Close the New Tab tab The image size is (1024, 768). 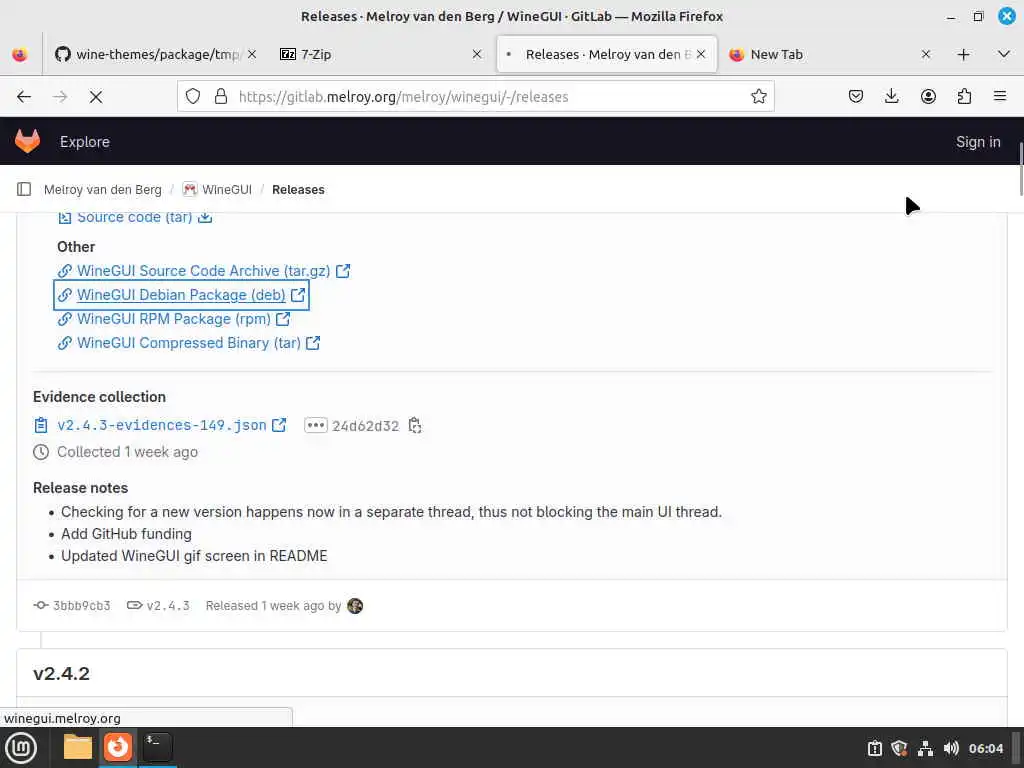pyautogui.click(x=925, y=55)
